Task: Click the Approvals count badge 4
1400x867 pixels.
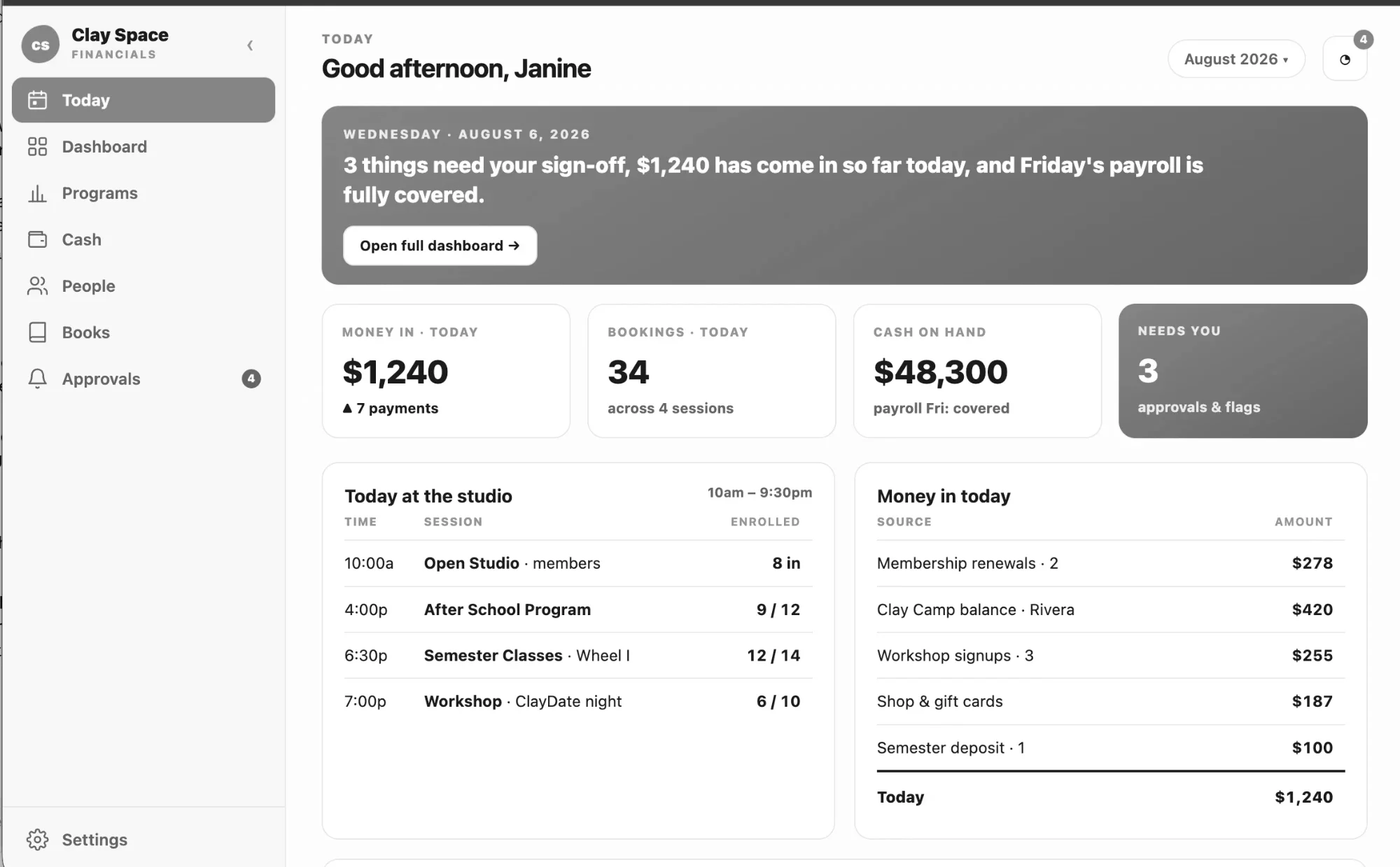Action: pyautogui.click(x=251, y=379)
